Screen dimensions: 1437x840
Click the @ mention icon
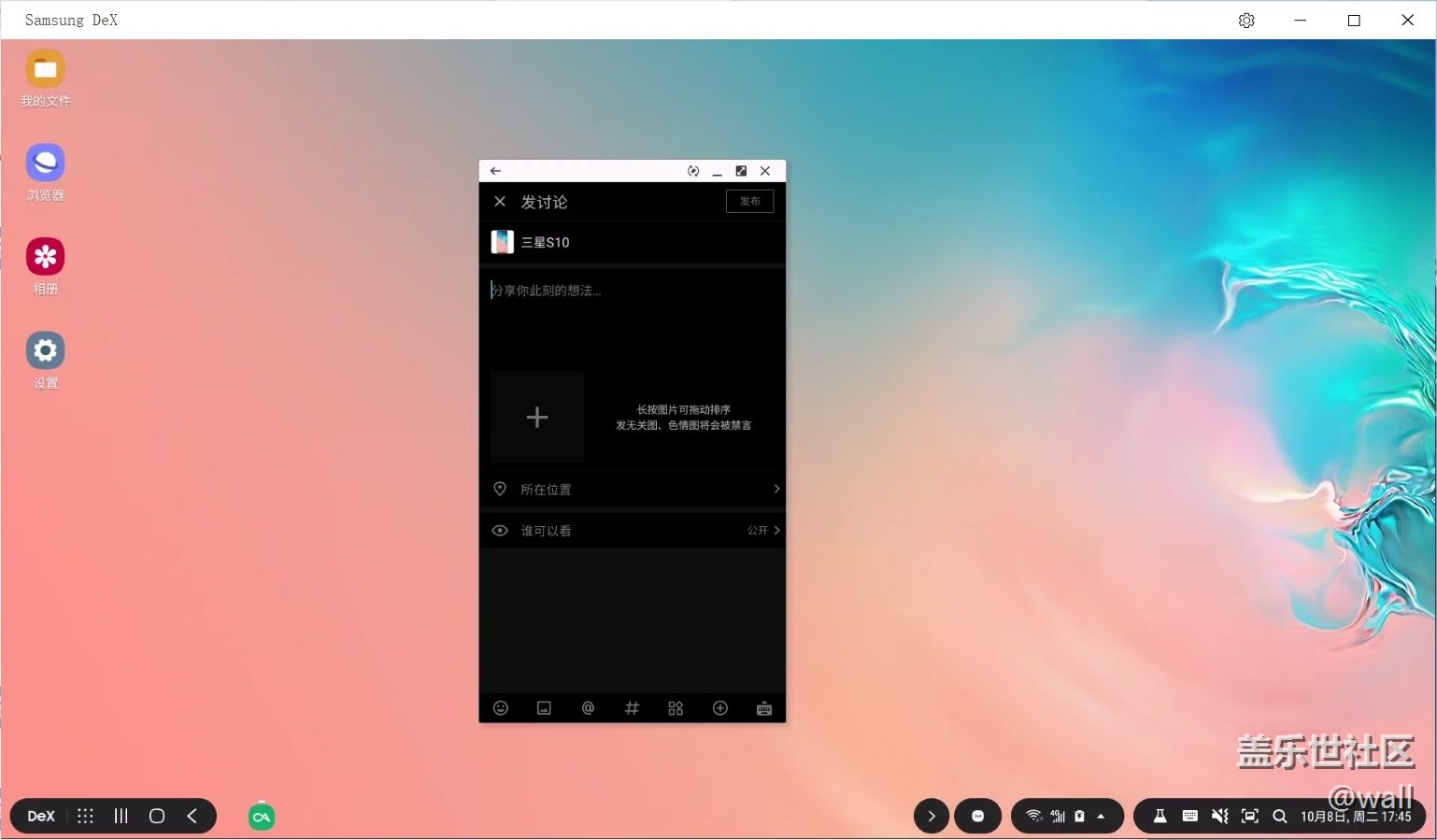tap(588, 708)
